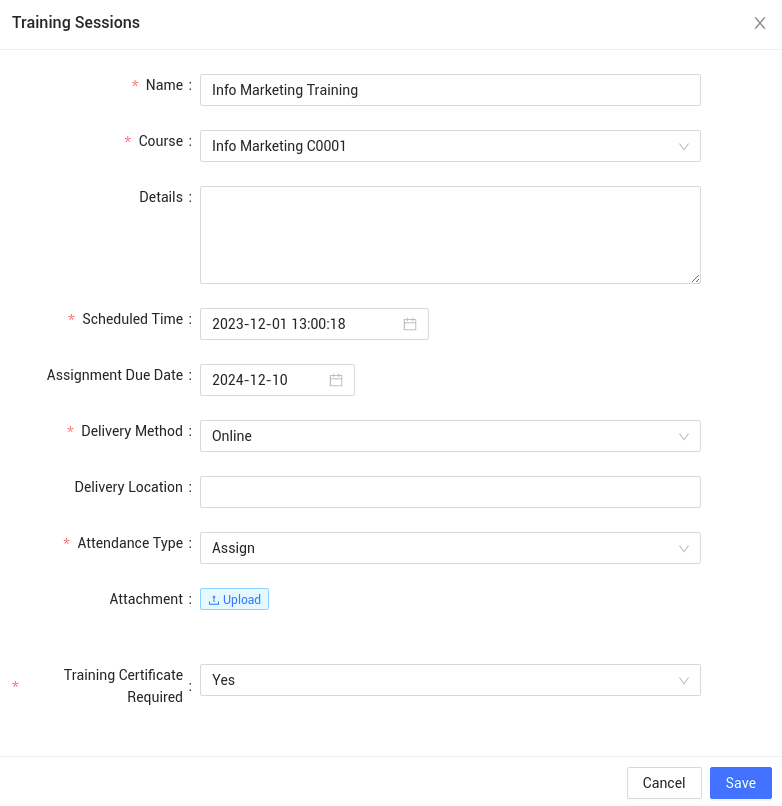Click the Name input field
782x806 pixels.
pos(450,90)
